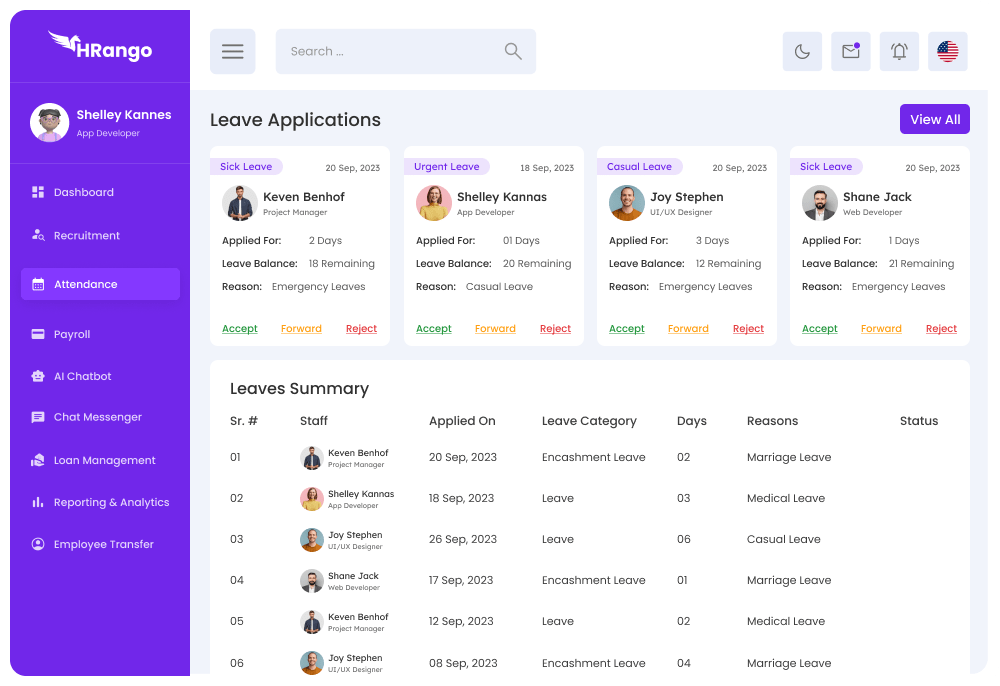Forward Joy Stephen's casual leave request
The height and width of the screenshot is (686, 1000).
point(688,329)
